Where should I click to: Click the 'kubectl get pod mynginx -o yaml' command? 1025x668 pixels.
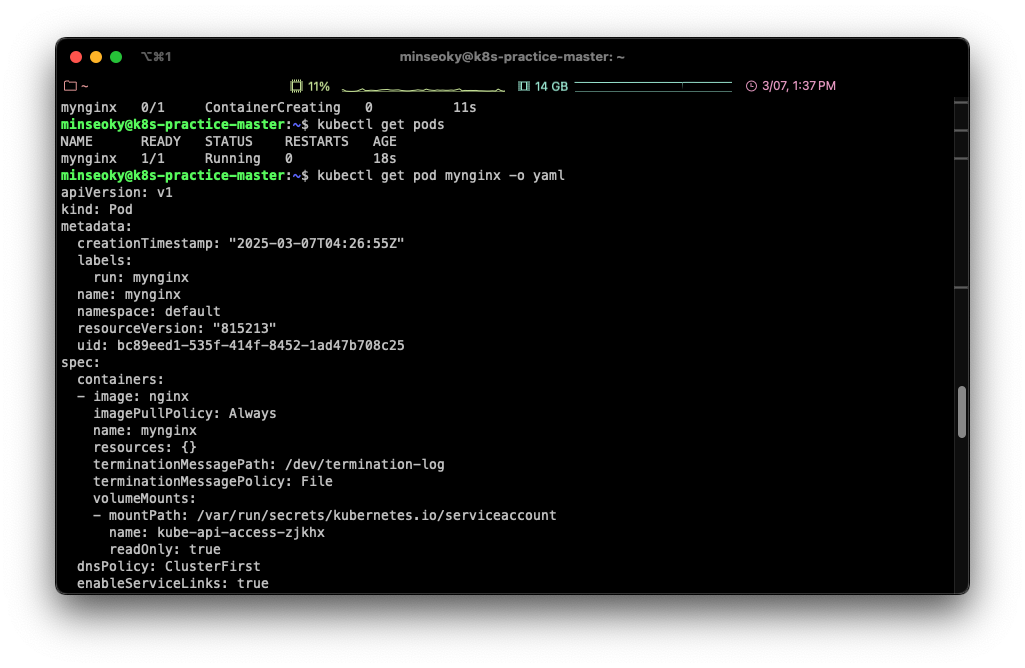click(x=441, y=176)
